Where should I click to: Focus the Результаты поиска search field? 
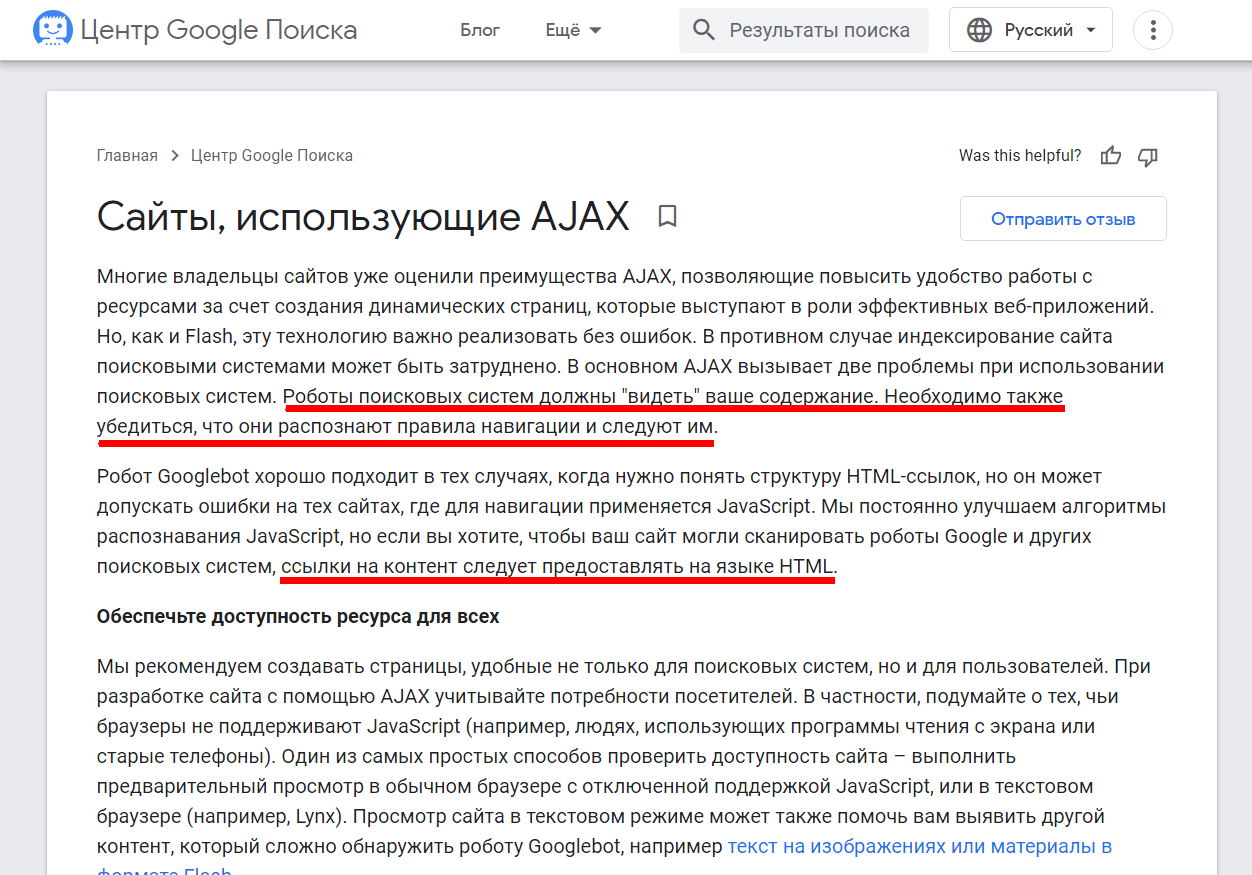804,30
